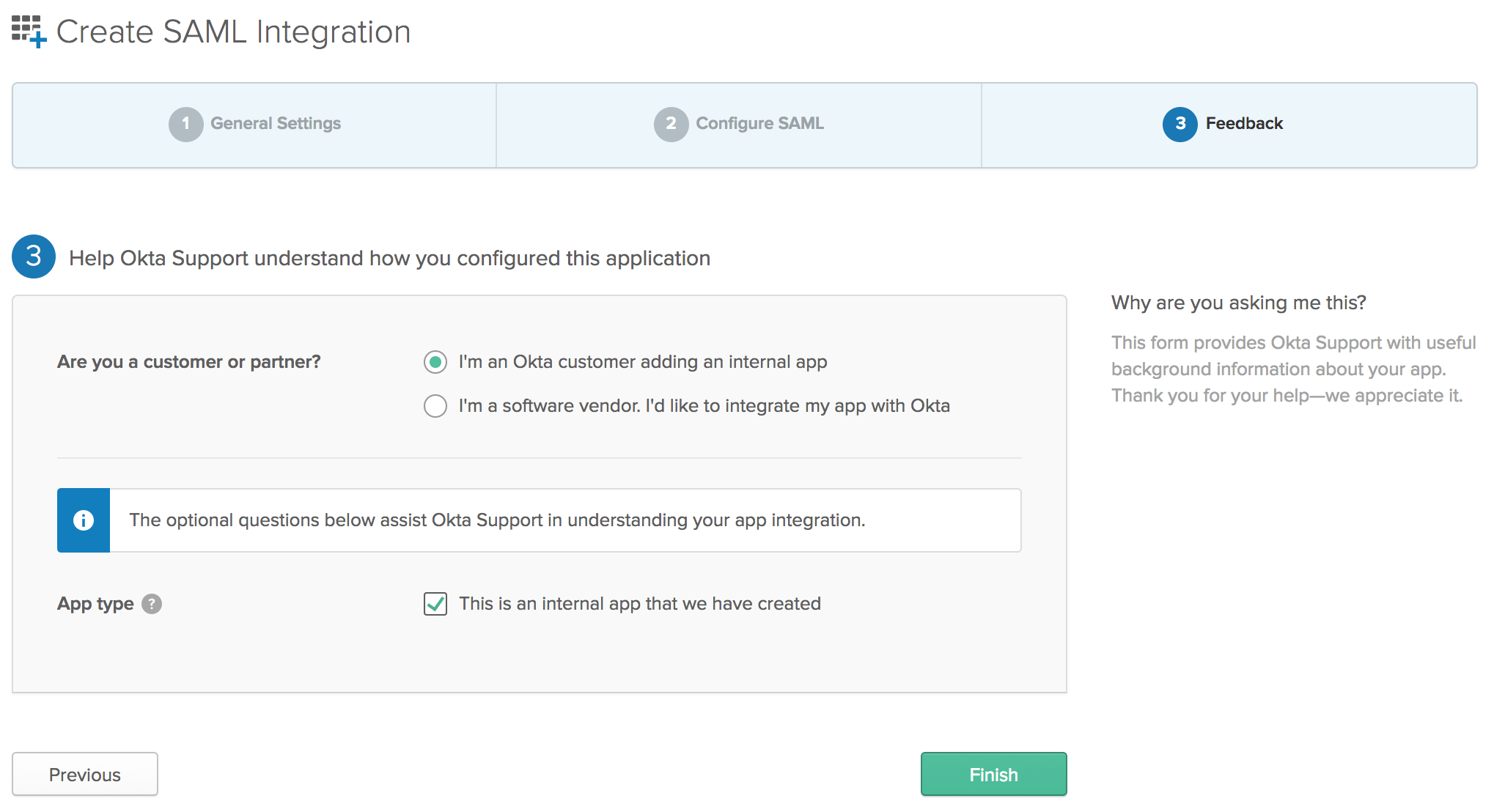Screen dimensions: 1494x812
Task: Click 'Help Okta Support understand' heading
Action: pos(389,258)
